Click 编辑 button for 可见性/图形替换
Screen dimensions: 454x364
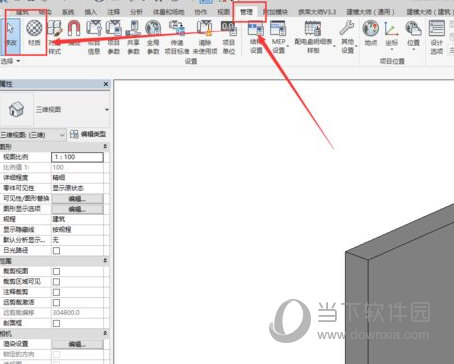(77, 199)
